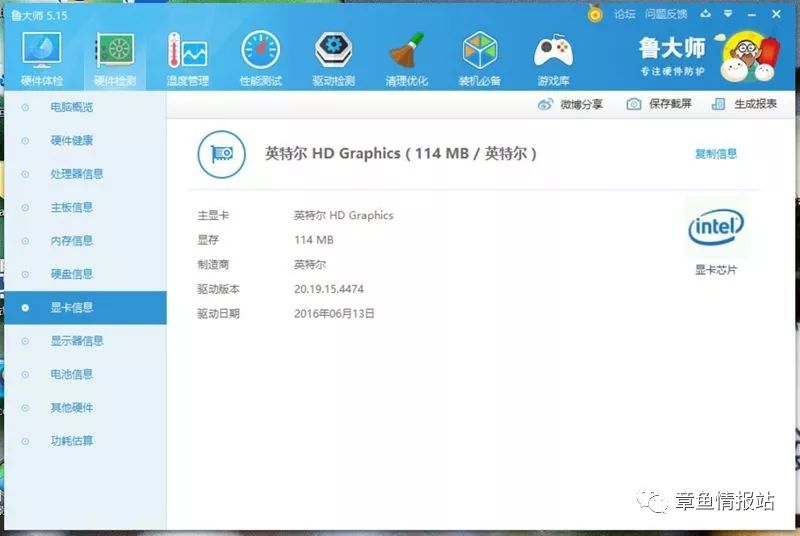This screenshot has height=536, width=800.
Task: Click 显卡芯片 label under Intel logo
Action: 716,270
